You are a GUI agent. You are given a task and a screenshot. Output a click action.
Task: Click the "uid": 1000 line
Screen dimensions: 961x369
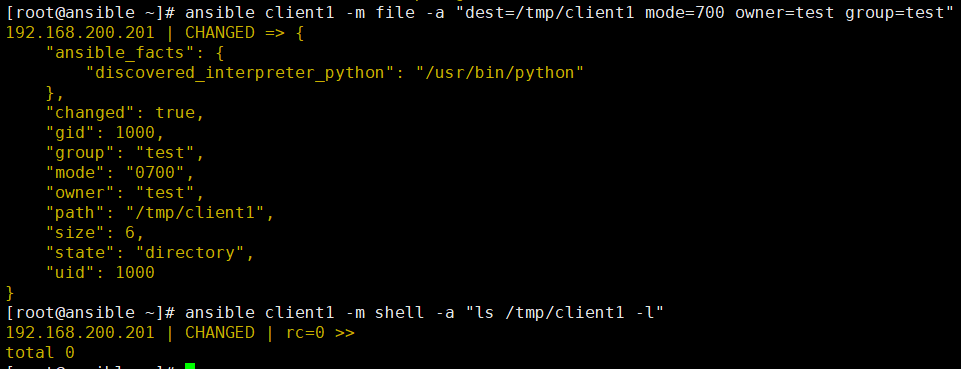pos(100,272)
